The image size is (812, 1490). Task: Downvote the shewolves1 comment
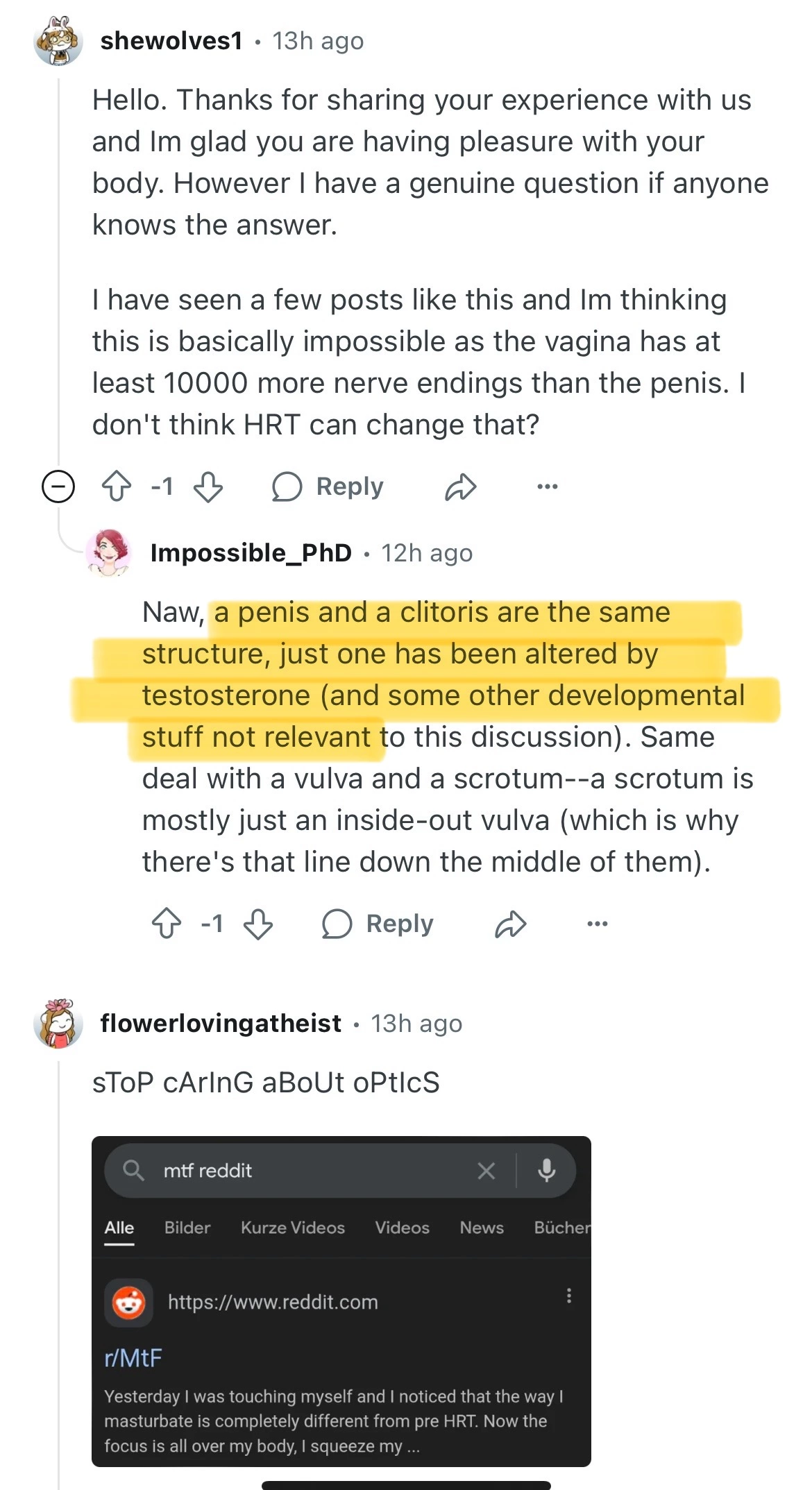pyautogui.click(x=208, y=486)
